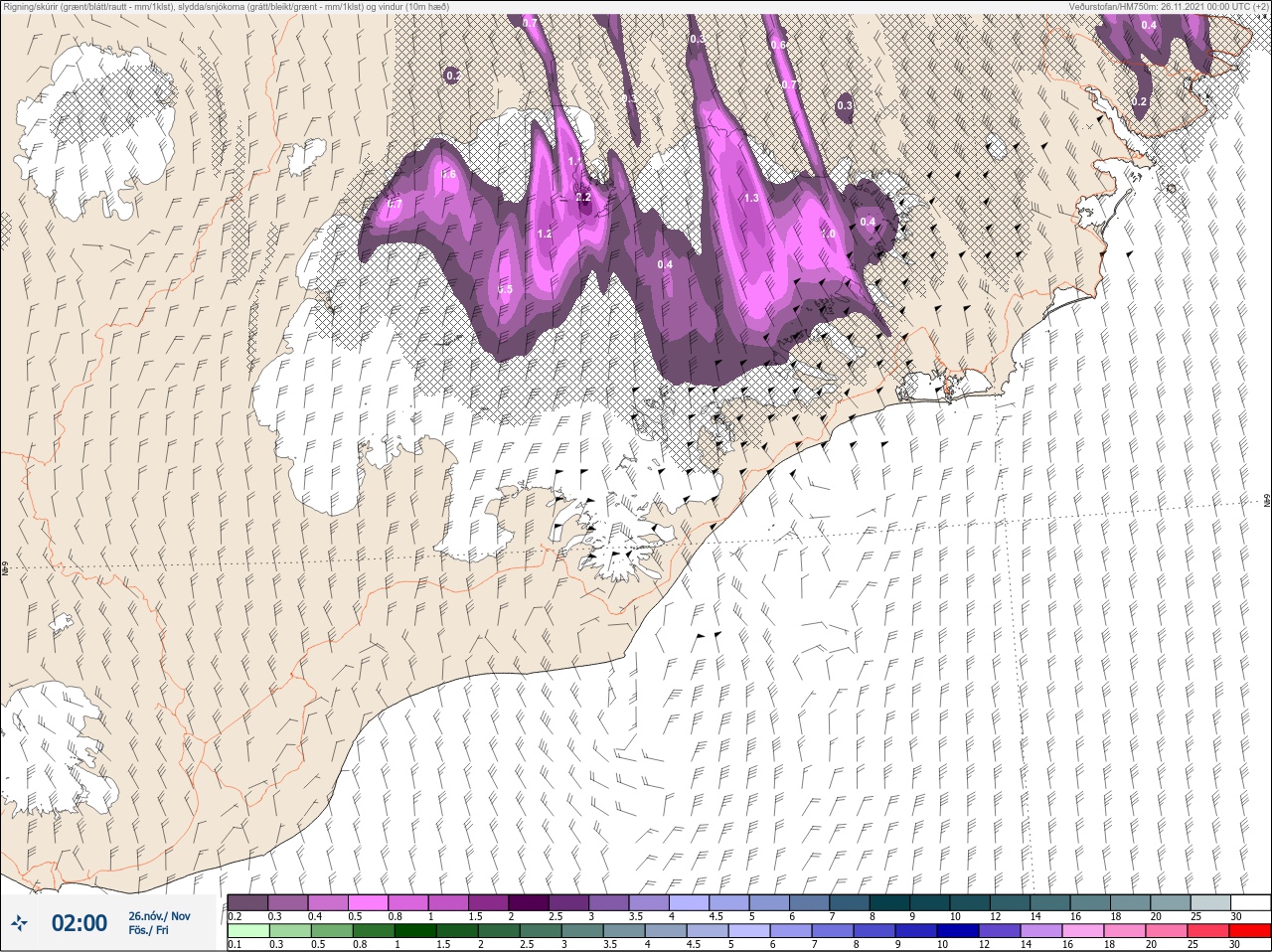Pick the darkest green swatch labeled 1 in the lower legend row
Viewport: 1272px width, 952px height.
click(x=415, y=931)
